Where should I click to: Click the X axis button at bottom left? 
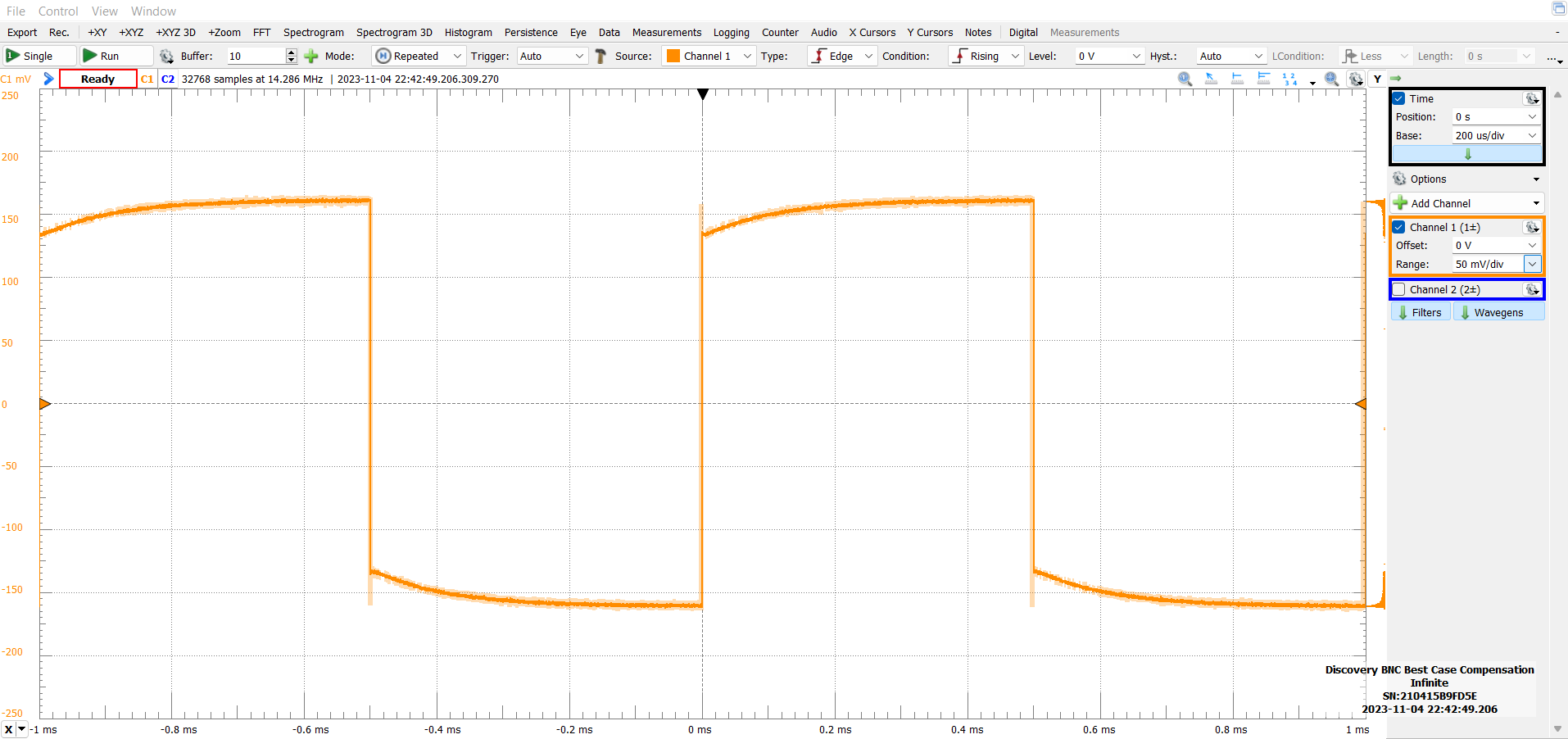(8, 729)
